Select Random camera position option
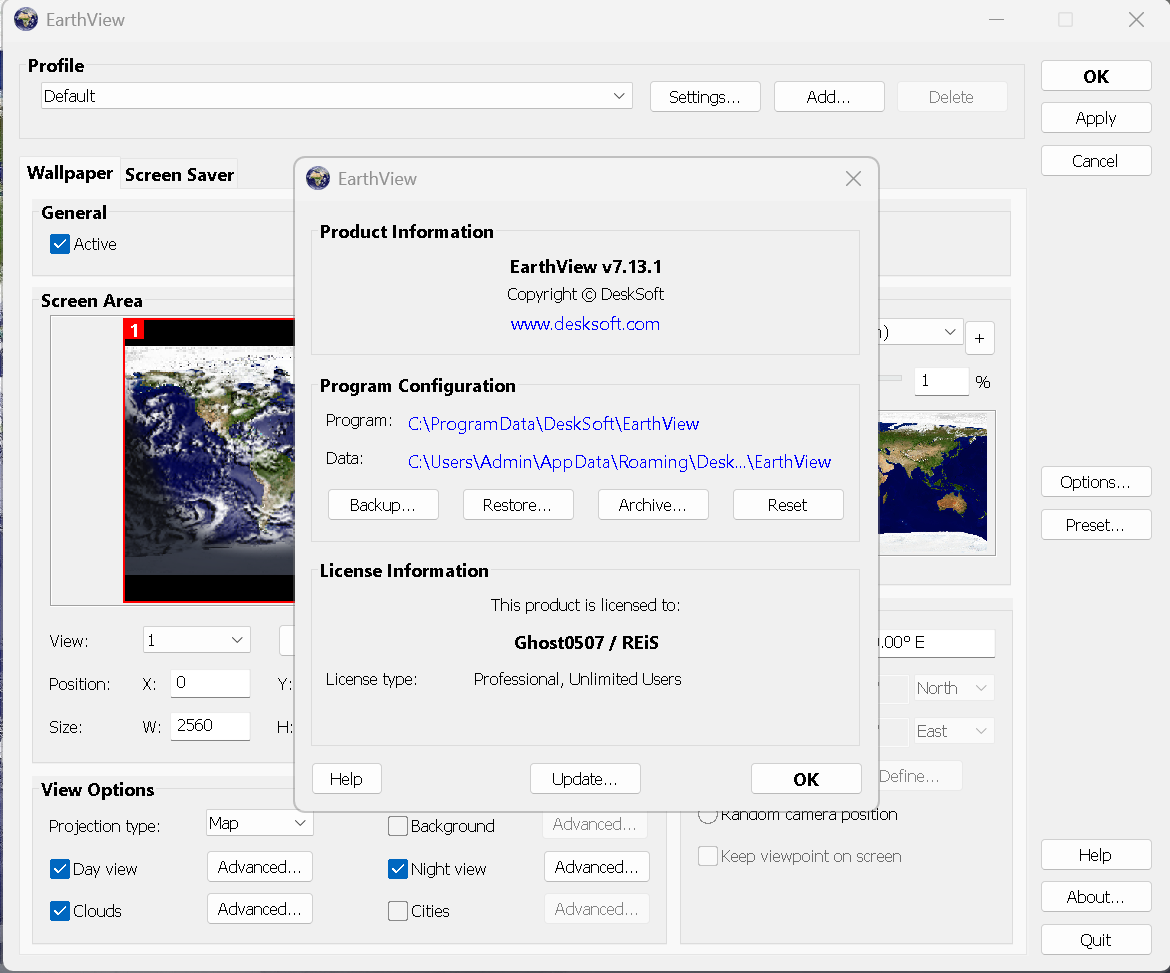Viewport: 1170px width, 973px height. [707, 815]
